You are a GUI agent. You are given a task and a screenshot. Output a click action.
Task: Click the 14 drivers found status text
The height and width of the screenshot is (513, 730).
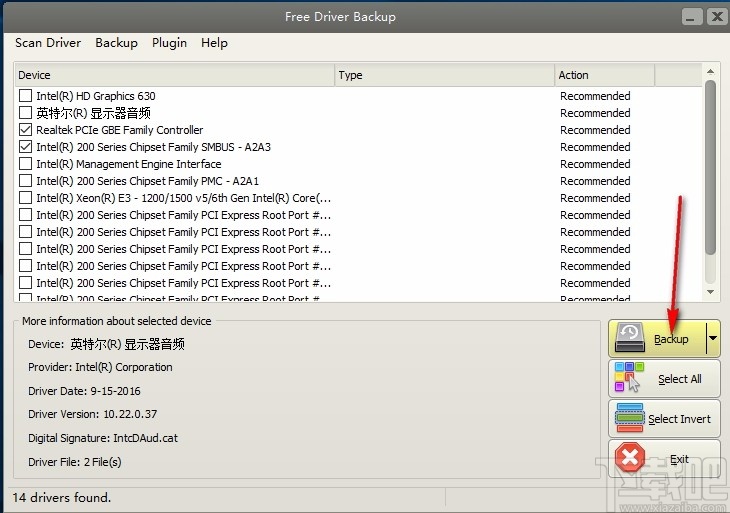click(x=62, y=498)
